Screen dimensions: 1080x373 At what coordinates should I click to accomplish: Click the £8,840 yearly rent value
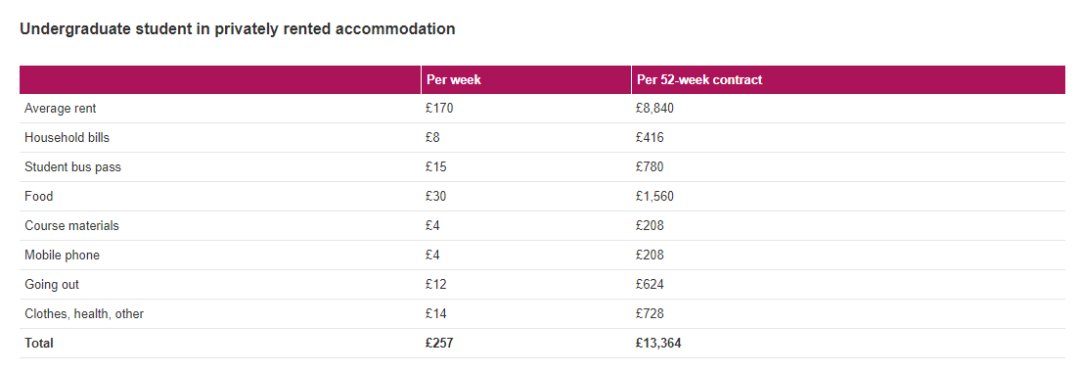click(654, 108)
